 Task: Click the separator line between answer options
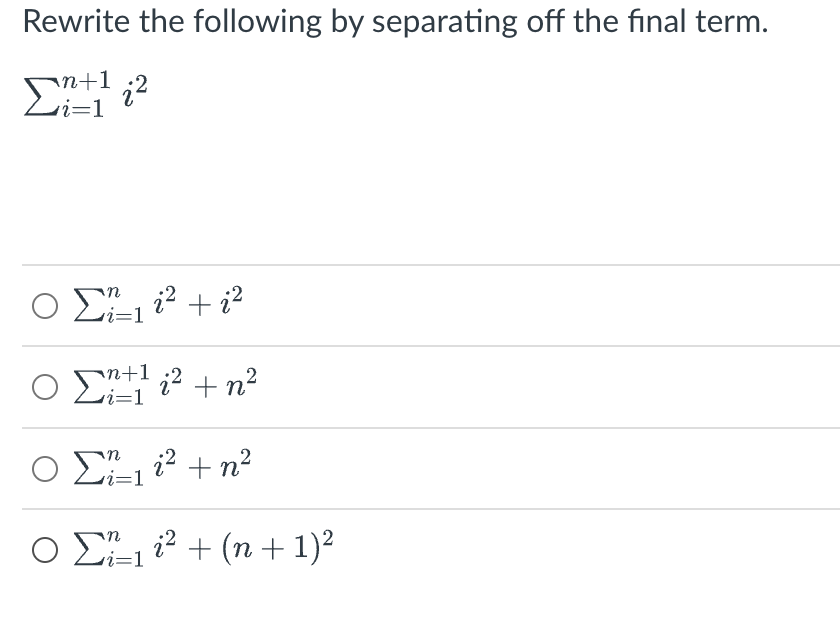tap(420, 346)
